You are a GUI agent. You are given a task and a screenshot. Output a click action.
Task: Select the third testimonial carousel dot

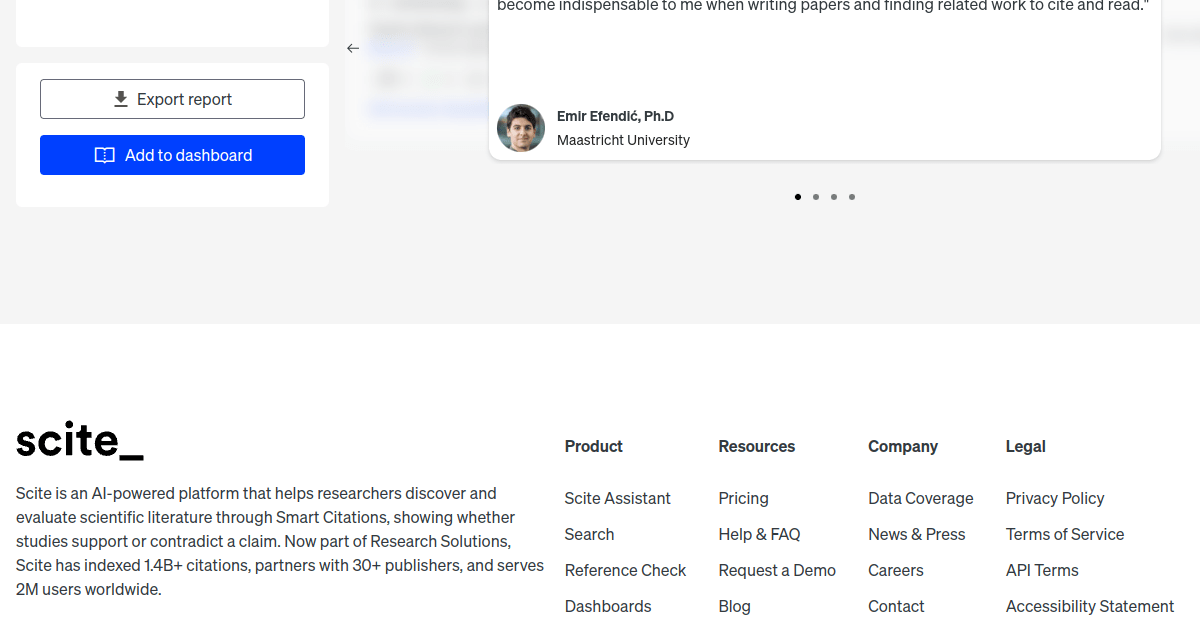pos(834,197)
